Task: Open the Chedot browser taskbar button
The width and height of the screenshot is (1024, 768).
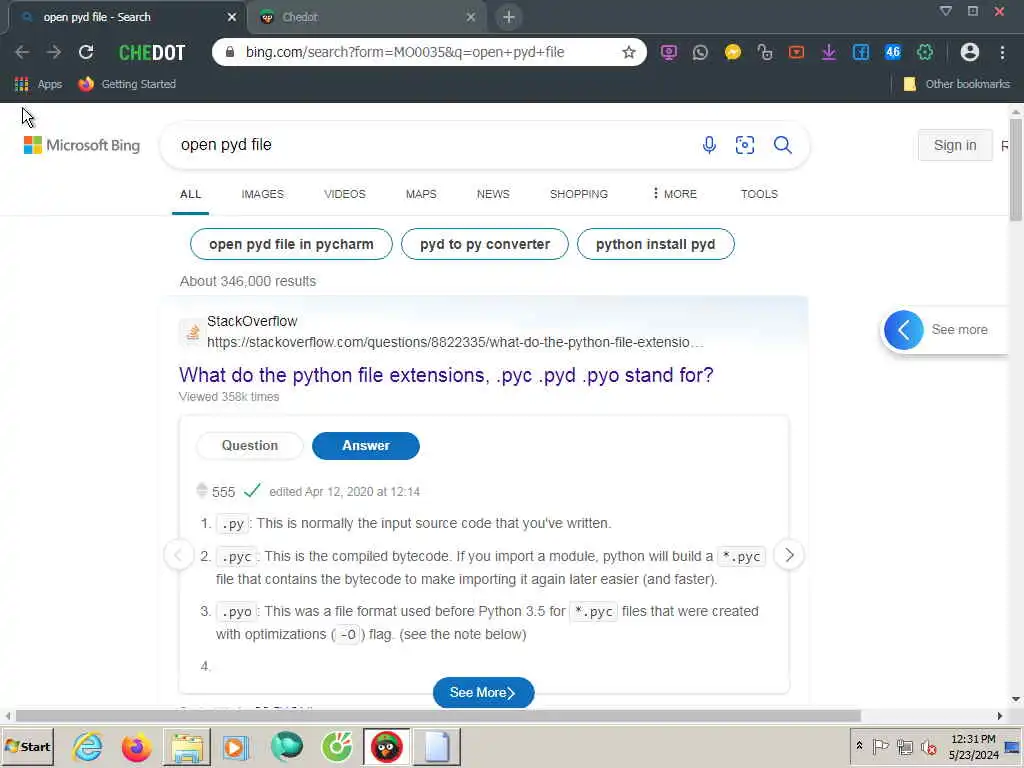Action: pyautogui.click(x=387, y=746)
